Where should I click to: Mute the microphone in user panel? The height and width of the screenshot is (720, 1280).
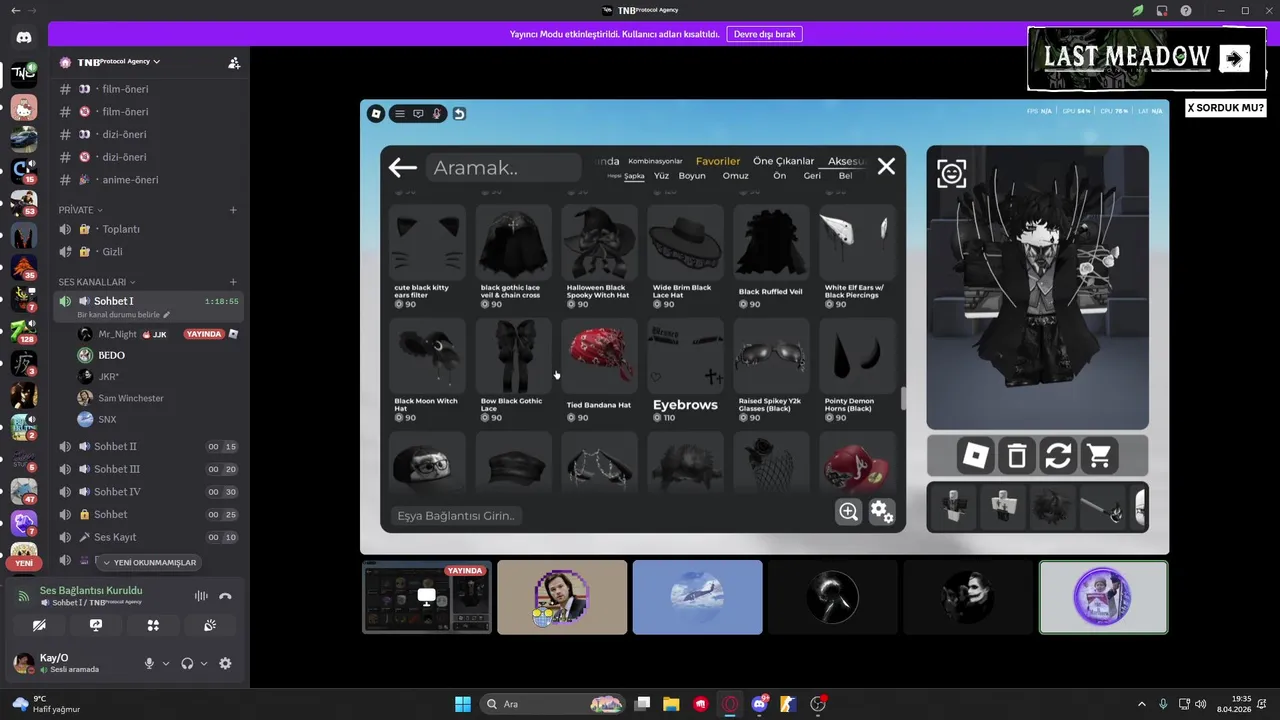tap(149, 663)
